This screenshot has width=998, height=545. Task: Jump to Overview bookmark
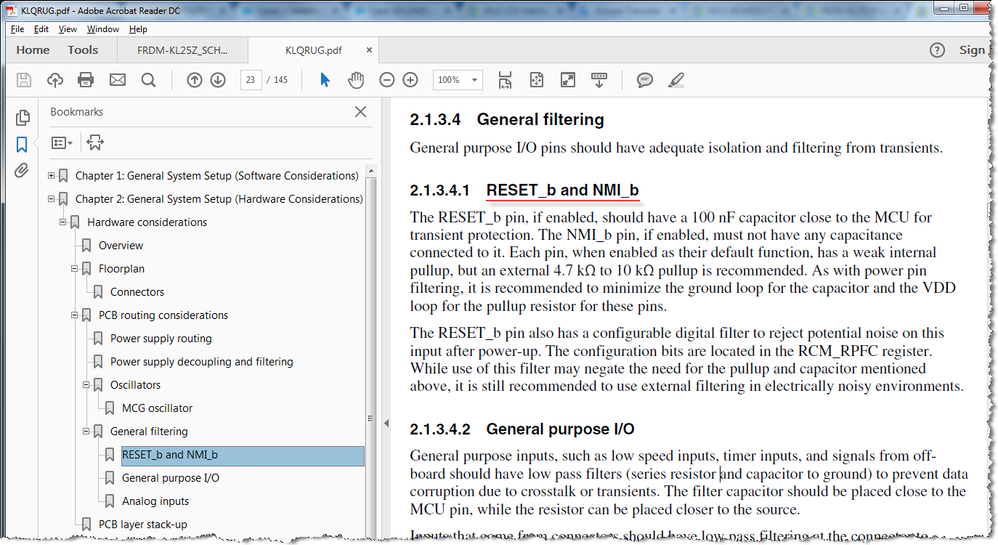click(120, 245)
